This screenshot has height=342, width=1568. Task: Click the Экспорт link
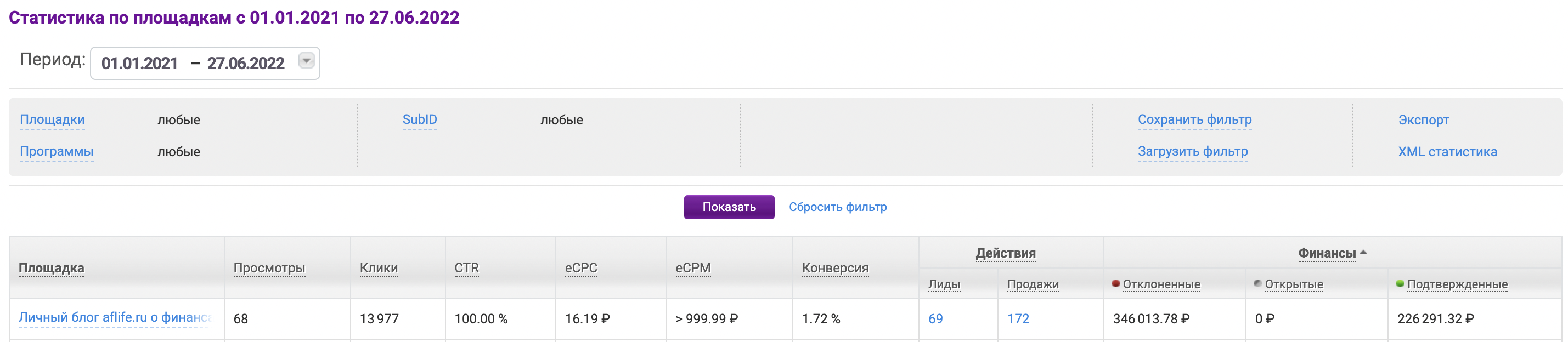click(1423, 120)
